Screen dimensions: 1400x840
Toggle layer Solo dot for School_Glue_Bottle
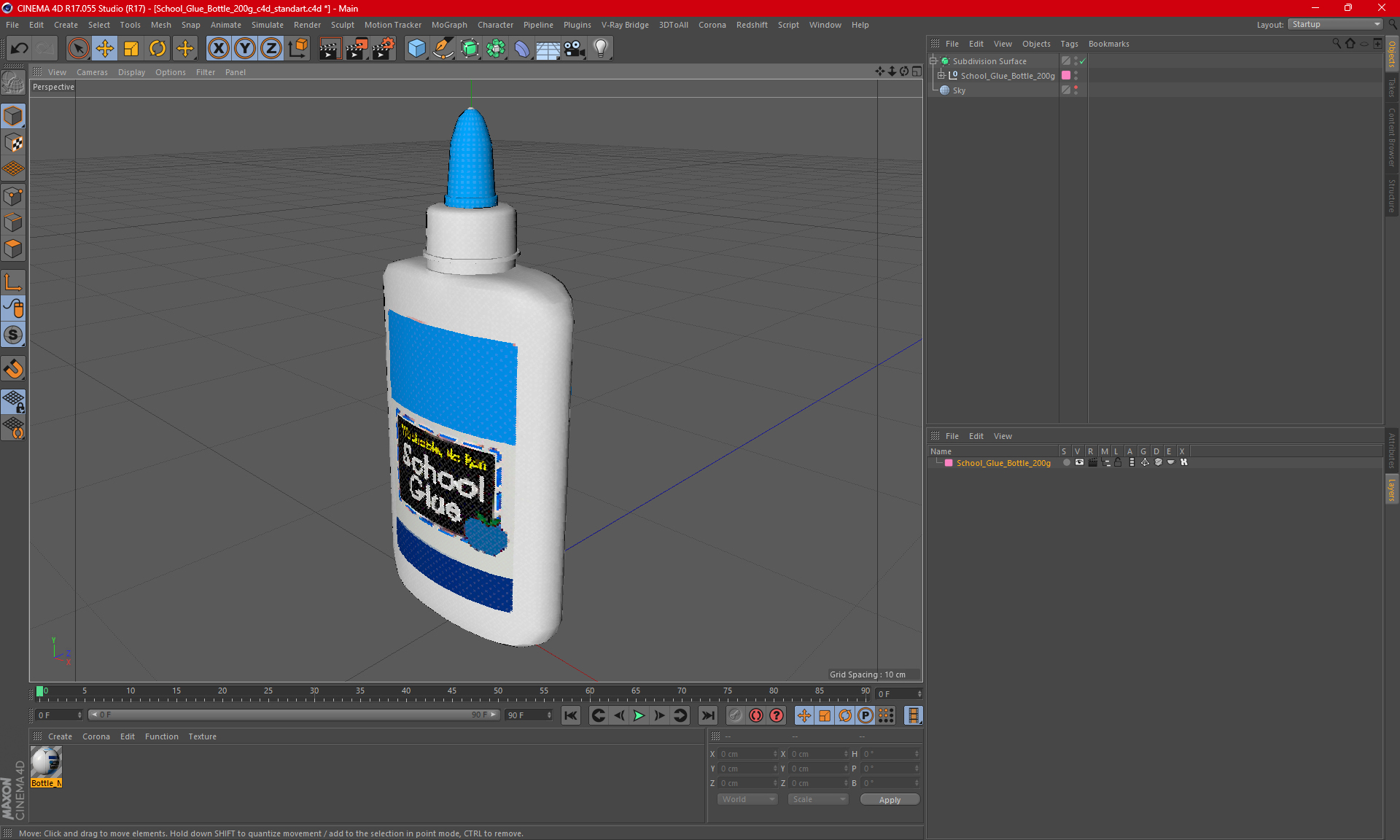click(1066, 462)
